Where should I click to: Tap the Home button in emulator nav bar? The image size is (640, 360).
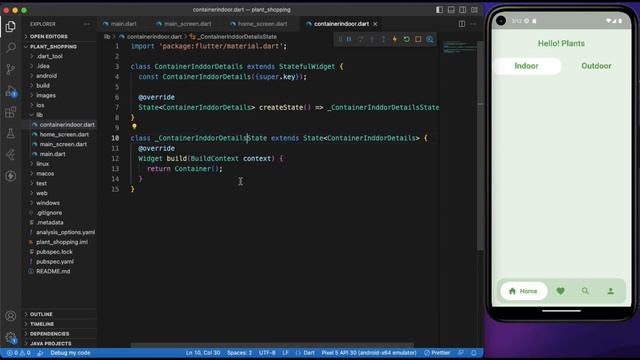tap(524, 291)
